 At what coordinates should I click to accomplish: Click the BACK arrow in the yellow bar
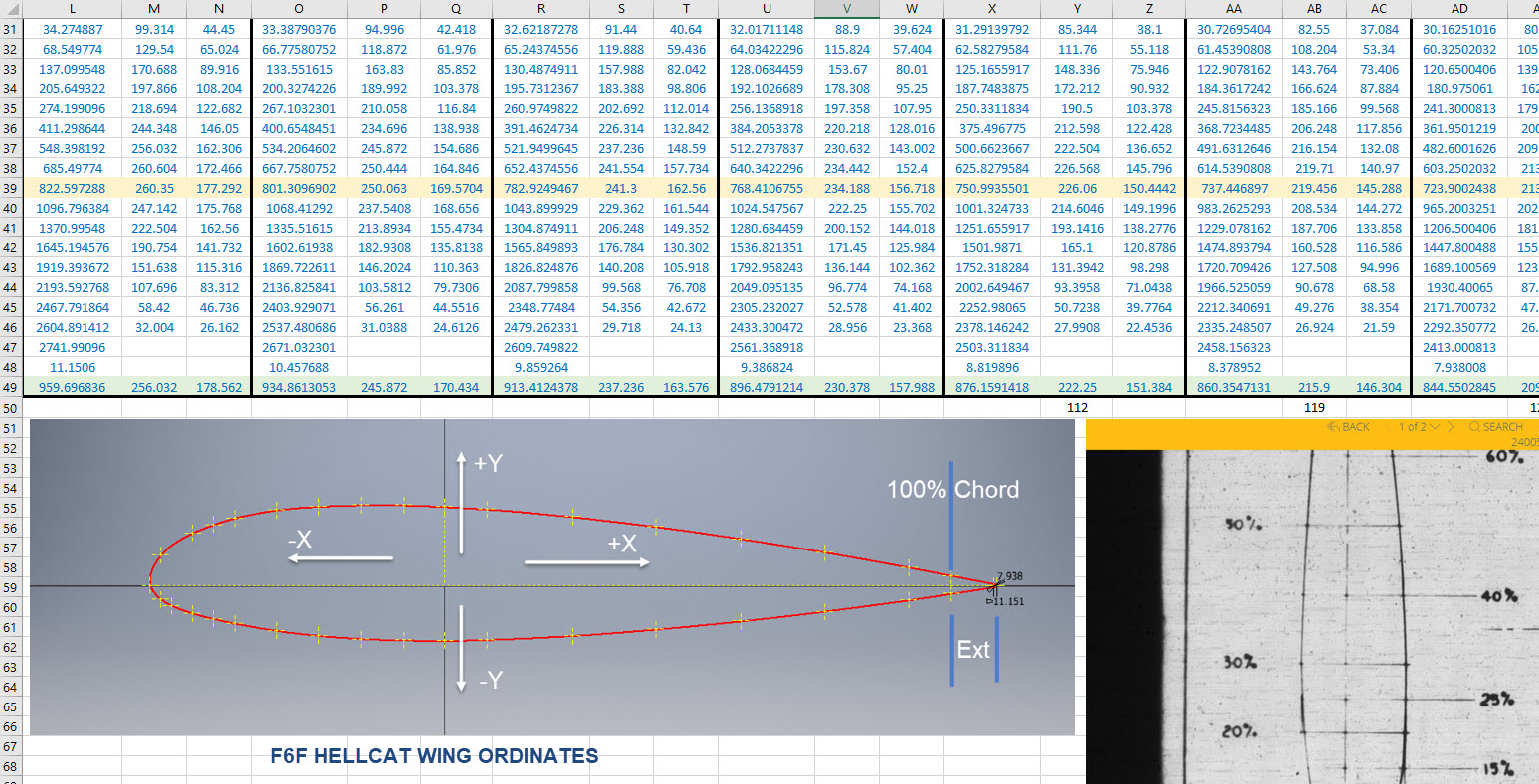coord(1332,427)
